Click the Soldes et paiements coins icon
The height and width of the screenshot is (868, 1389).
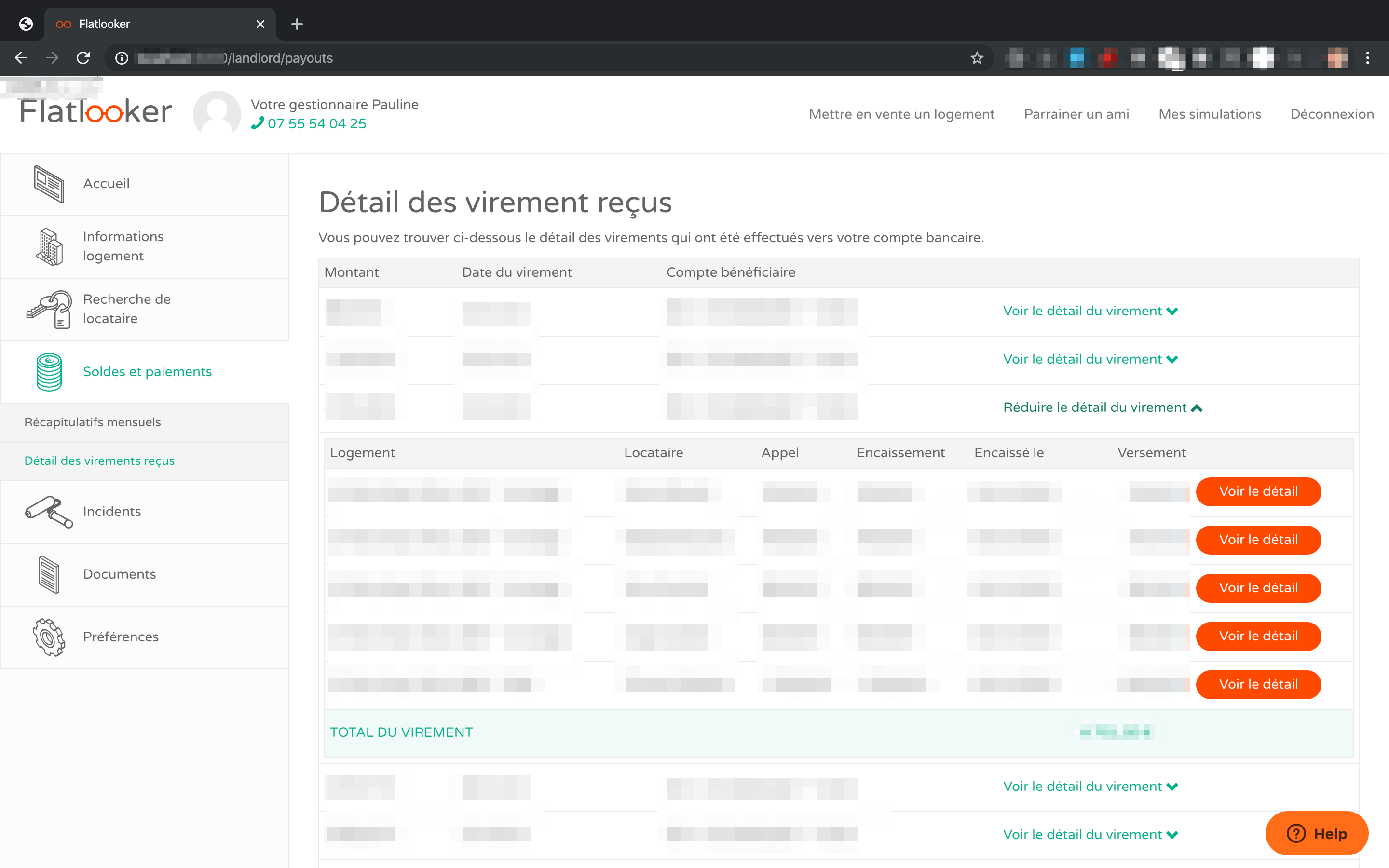pyautogui.click(x=49, y=372)
